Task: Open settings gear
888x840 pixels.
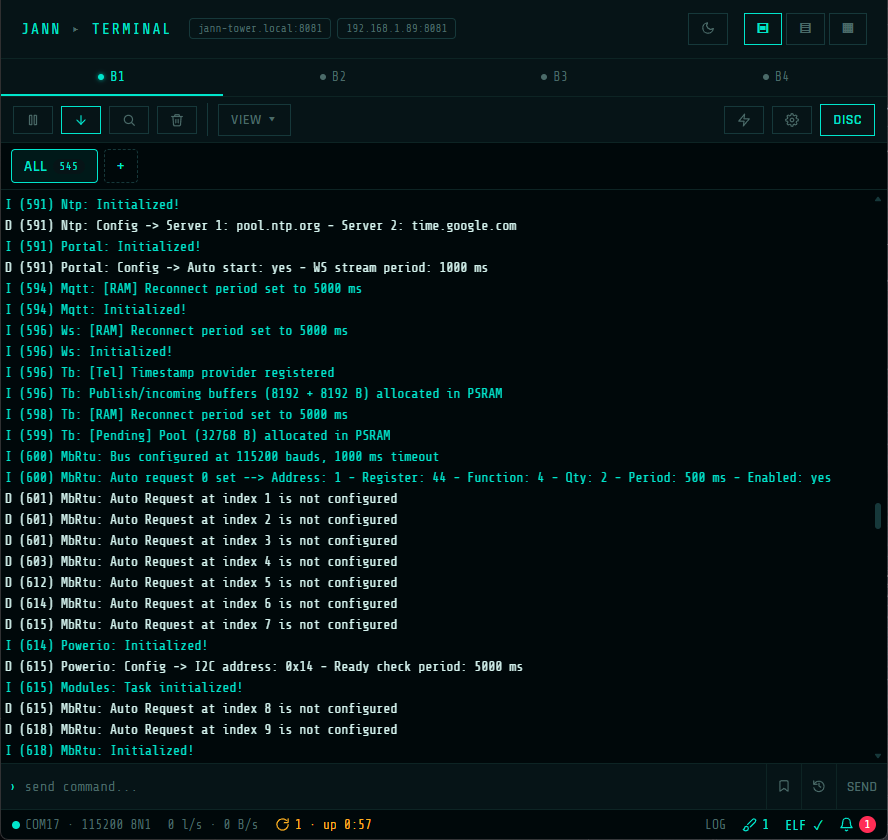Action: 792,120
